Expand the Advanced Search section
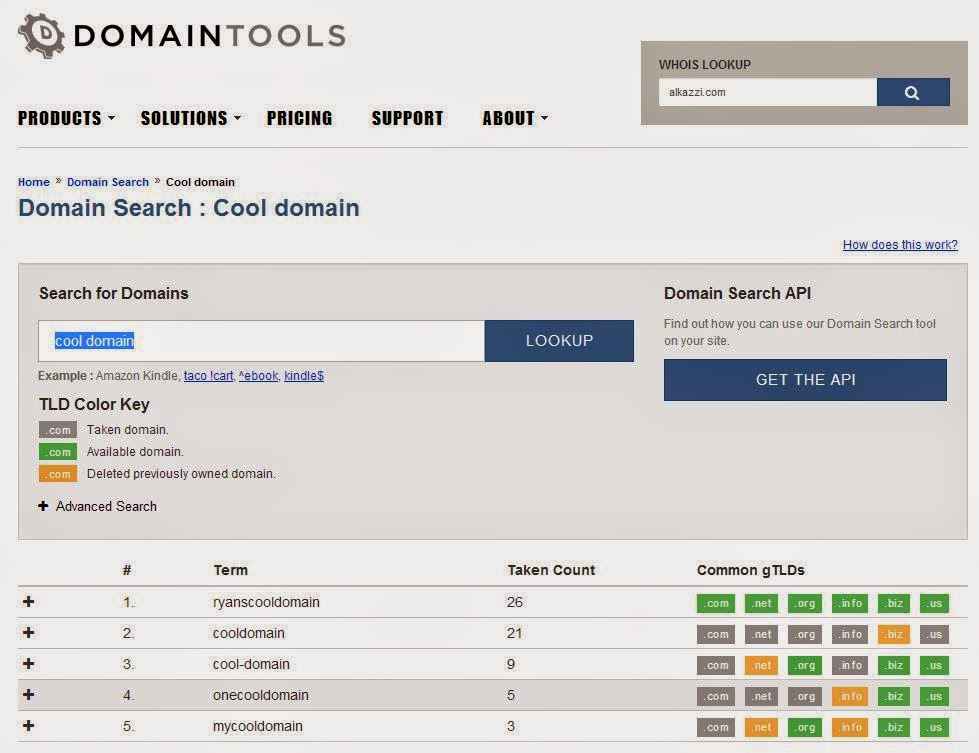Screen dimensions: 979x753 point(97,507)
